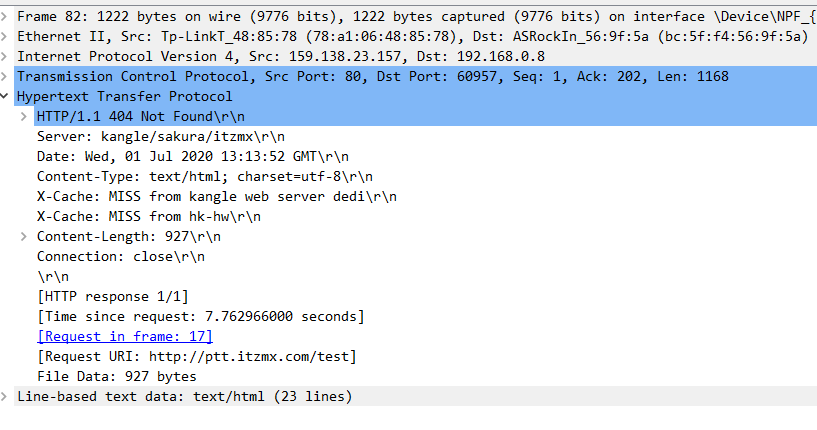Select the Date header line
The height and width of the screenshot is (430, 817).
193,156
